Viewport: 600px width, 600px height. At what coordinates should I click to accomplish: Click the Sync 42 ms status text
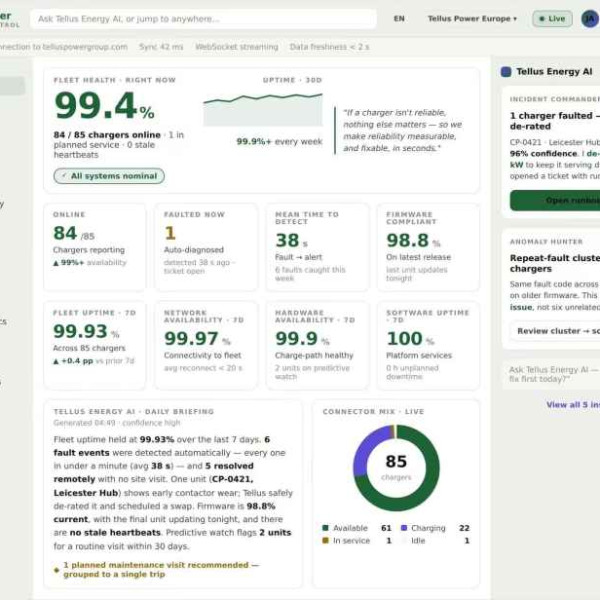[x=161, y=47]
